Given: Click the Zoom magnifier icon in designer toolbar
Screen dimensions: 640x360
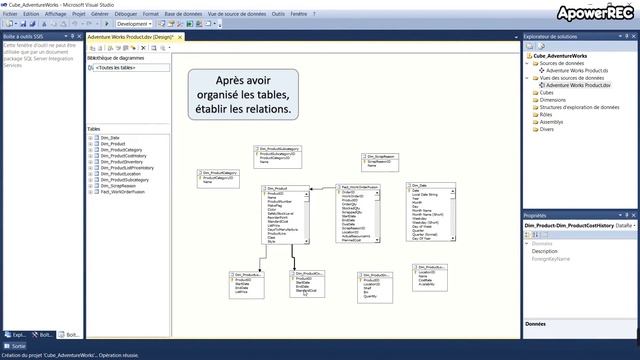Looking at the screenshot, I should pyautogui.click(x=163, y=48).
